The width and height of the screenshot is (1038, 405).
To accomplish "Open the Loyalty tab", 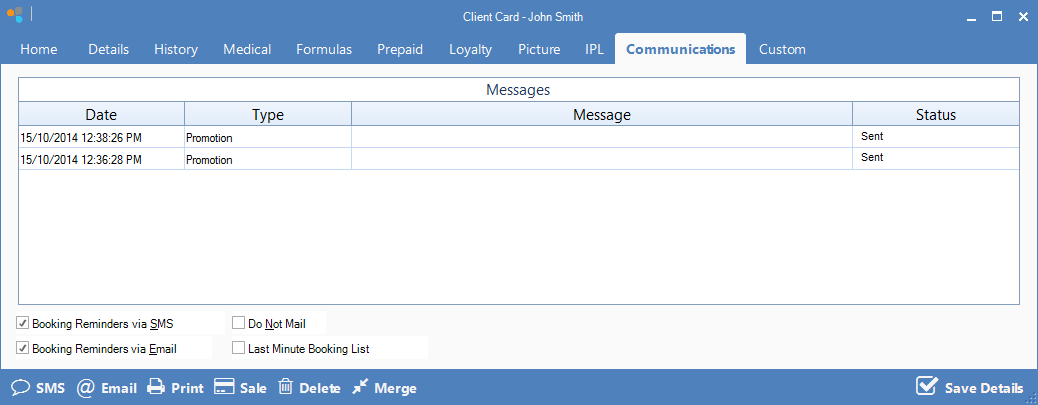I will pyautogui.click(x=470, y=49).
